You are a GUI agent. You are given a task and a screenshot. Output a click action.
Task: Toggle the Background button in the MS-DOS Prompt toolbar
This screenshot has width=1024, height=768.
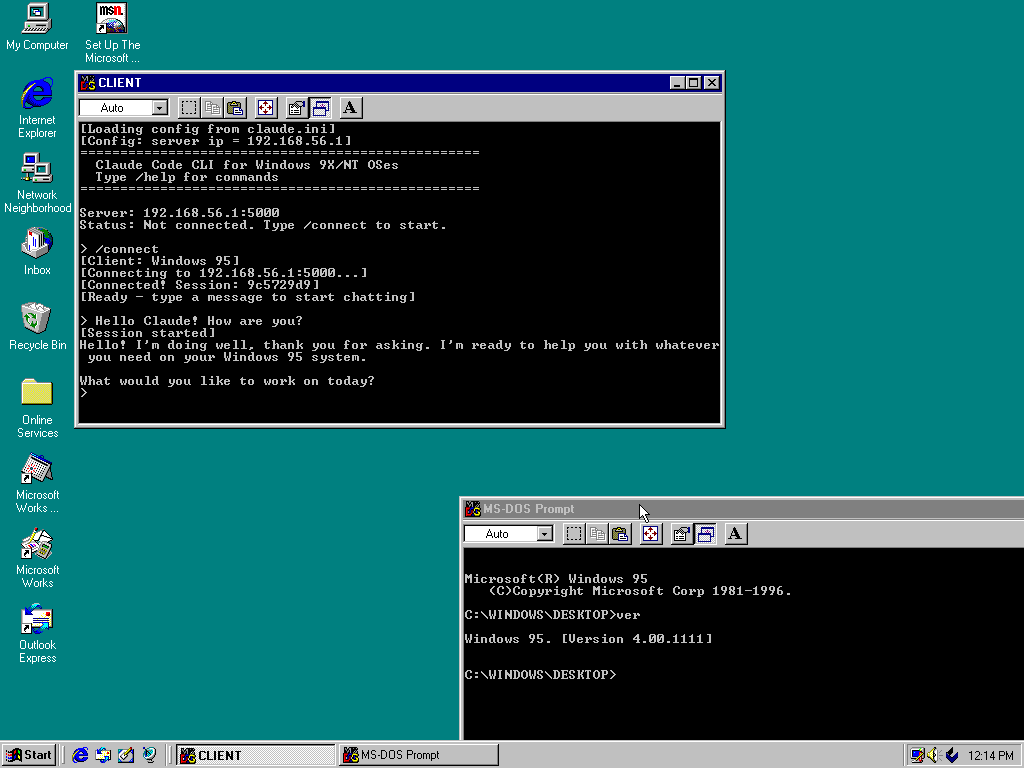point(706,533)
